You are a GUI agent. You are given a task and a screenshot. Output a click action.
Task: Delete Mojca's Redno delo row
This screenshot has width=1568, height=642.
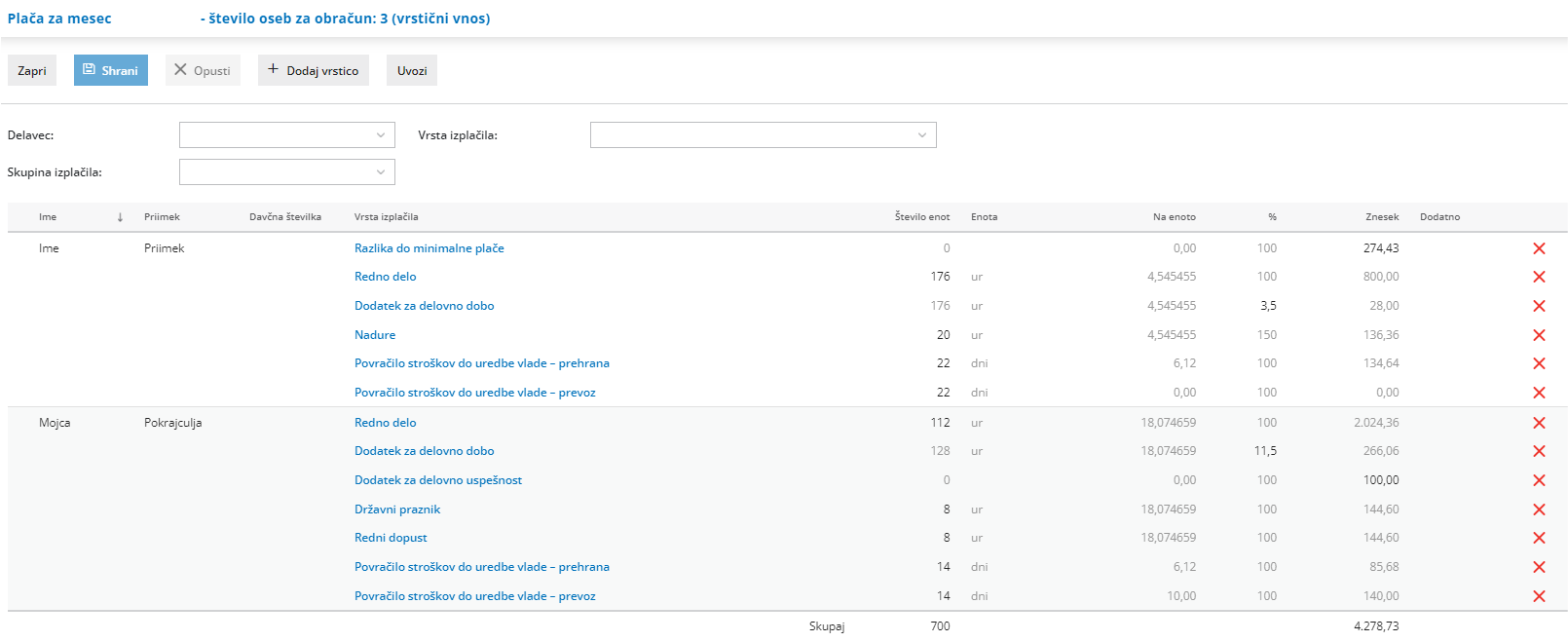1539,423
